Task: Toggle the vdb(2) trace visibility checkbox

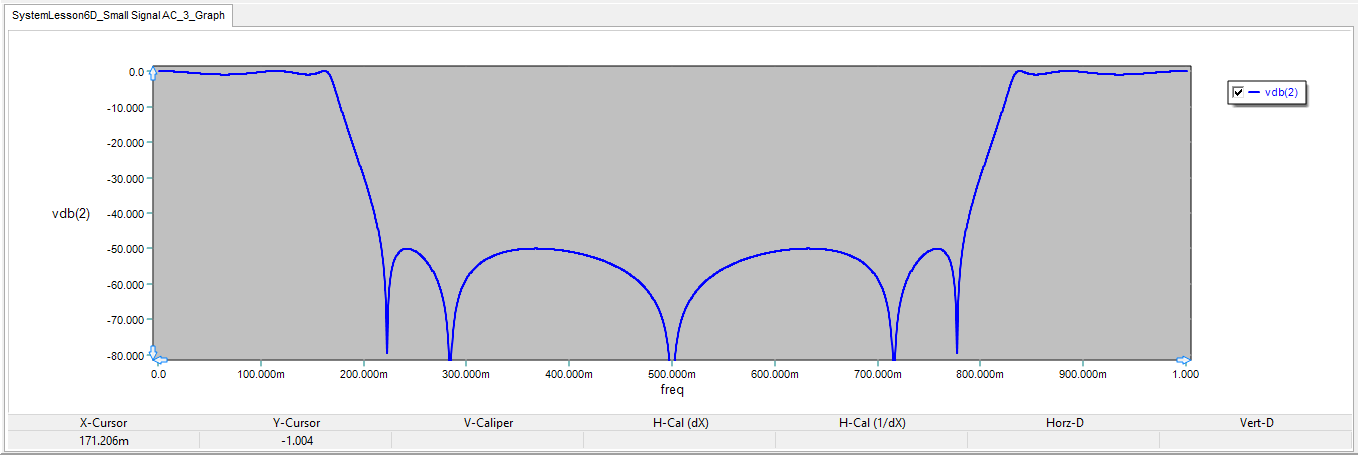Action: pos(1238,92)
